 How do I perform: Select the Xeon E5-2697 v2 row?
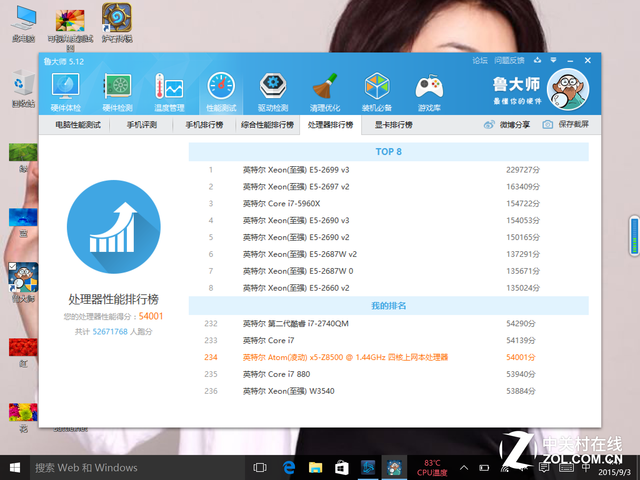[x=389, y=187]
